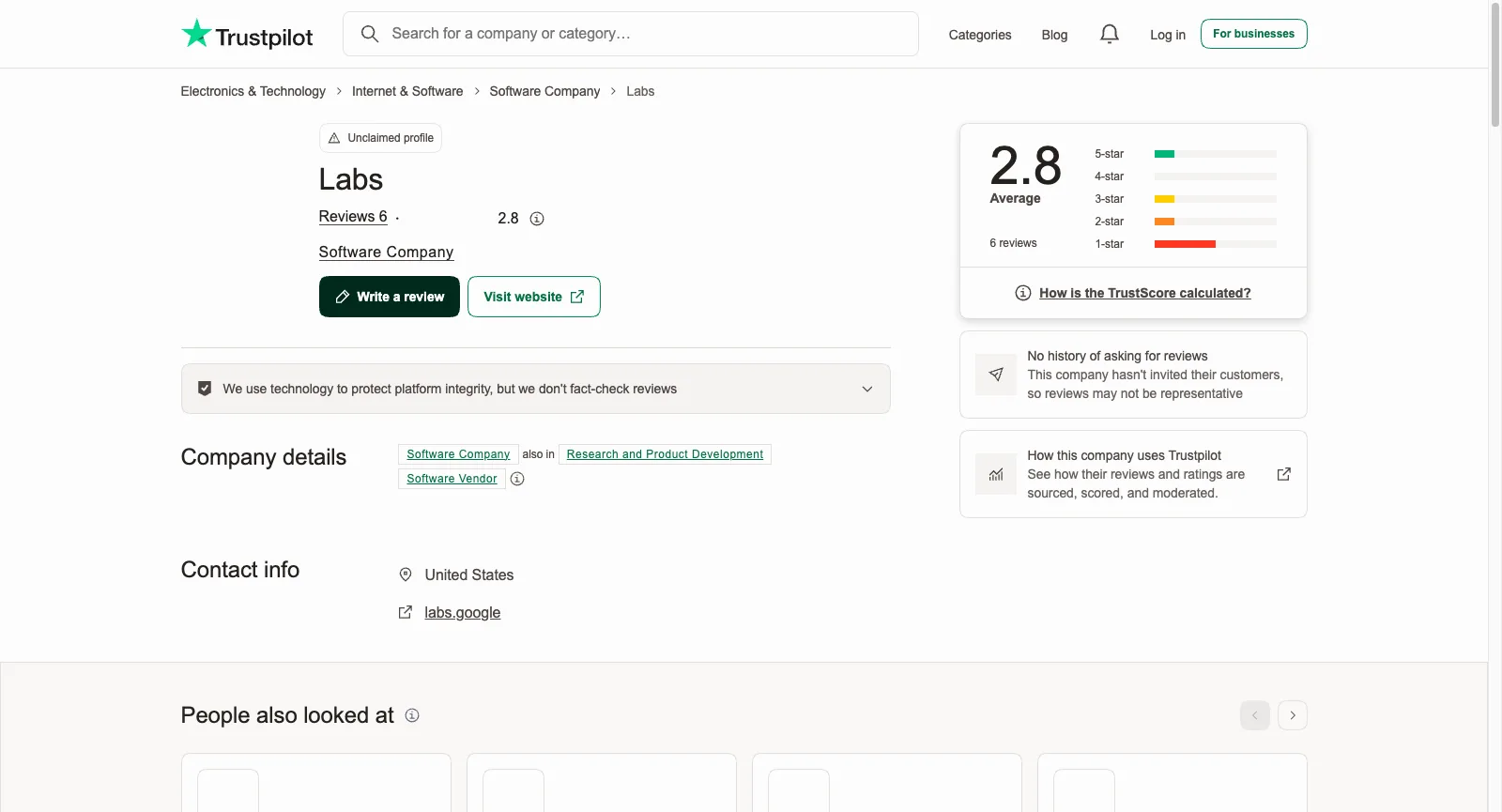
Task: Open Electronics & Technology breadcrumb
Action: tap(253, 91)
